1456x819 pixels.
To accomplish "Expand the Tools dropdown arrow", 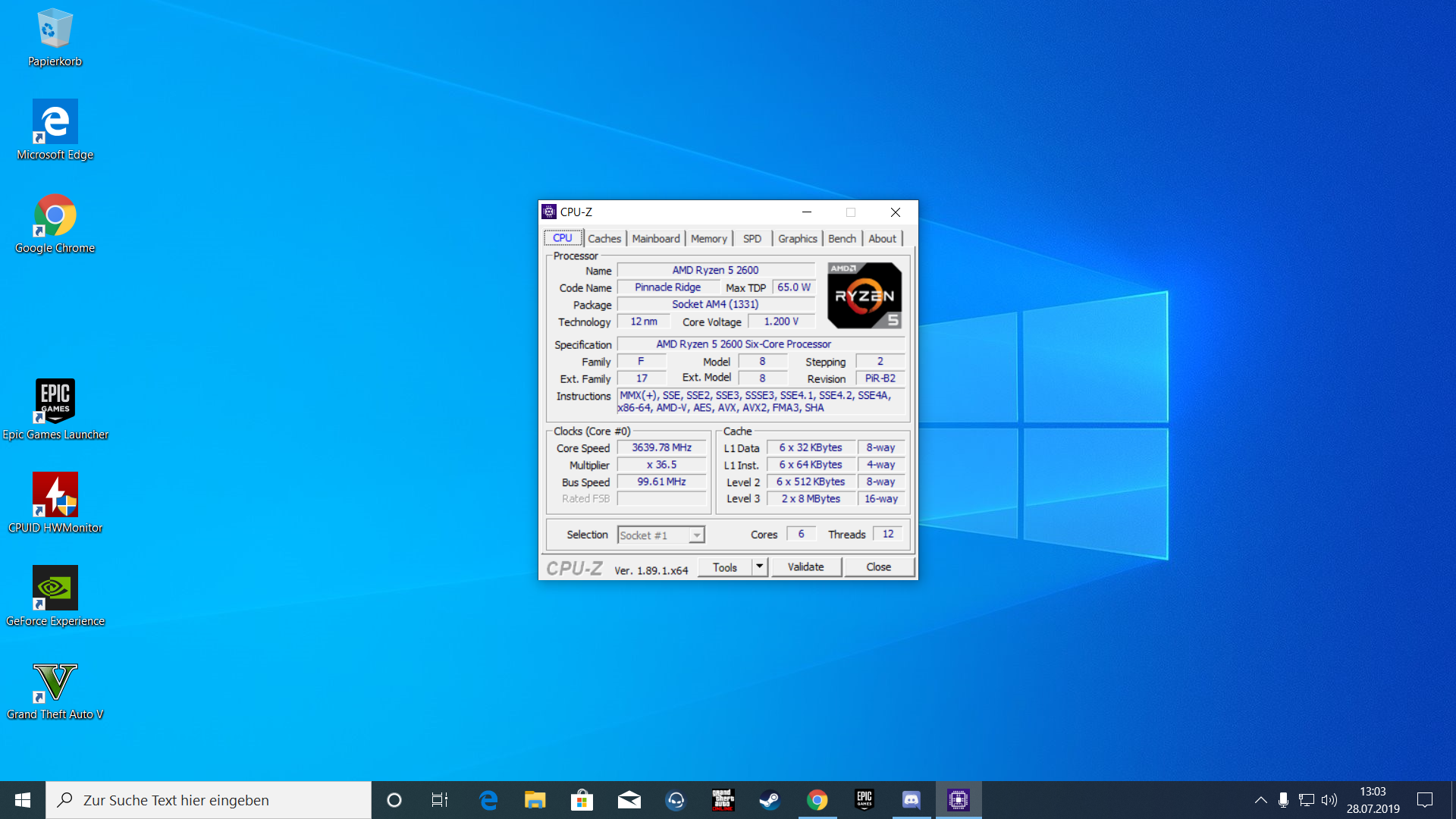I will pos(759,566).
